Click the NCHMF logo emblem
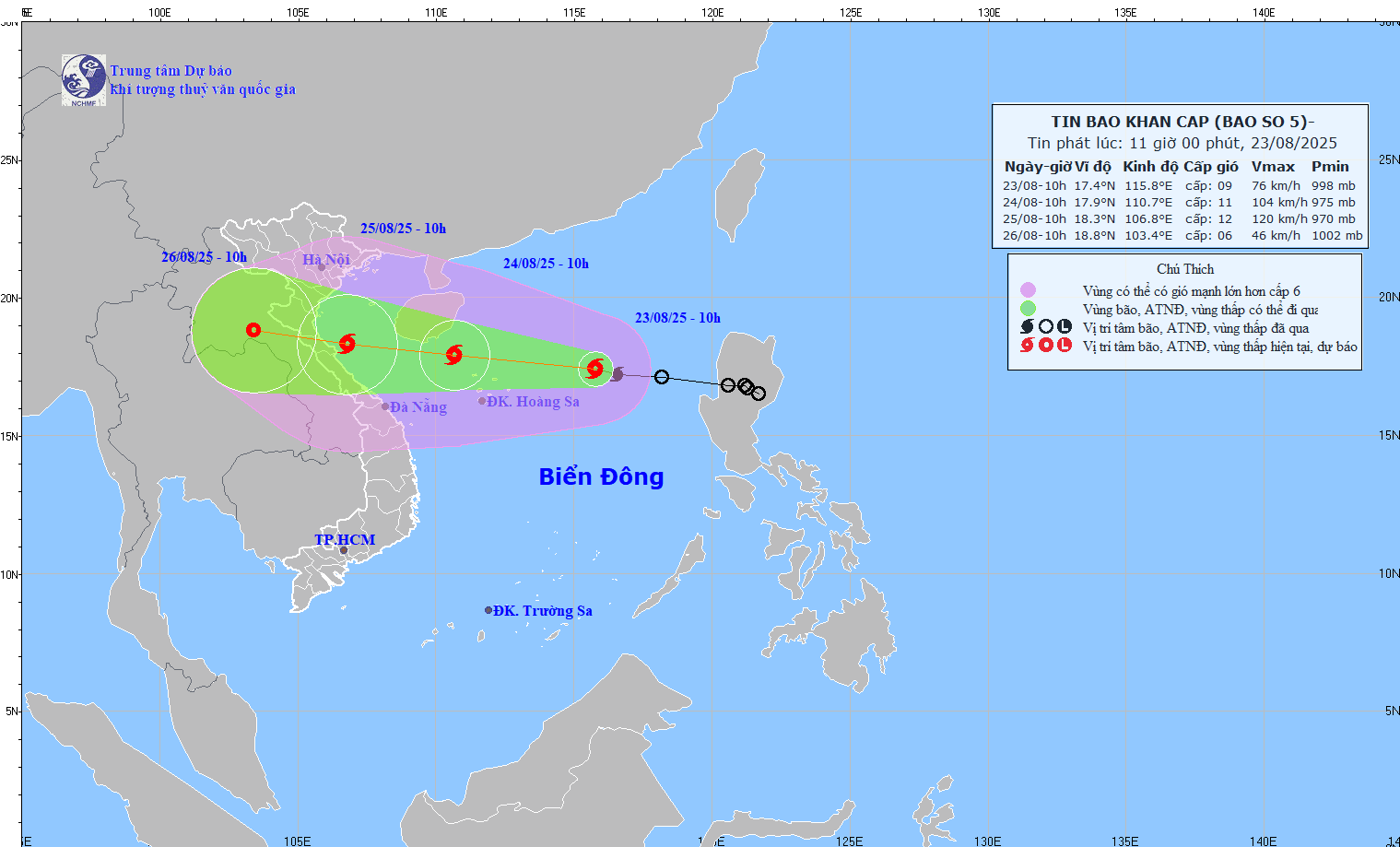1400x847 pixels. (x=84, y=79)
